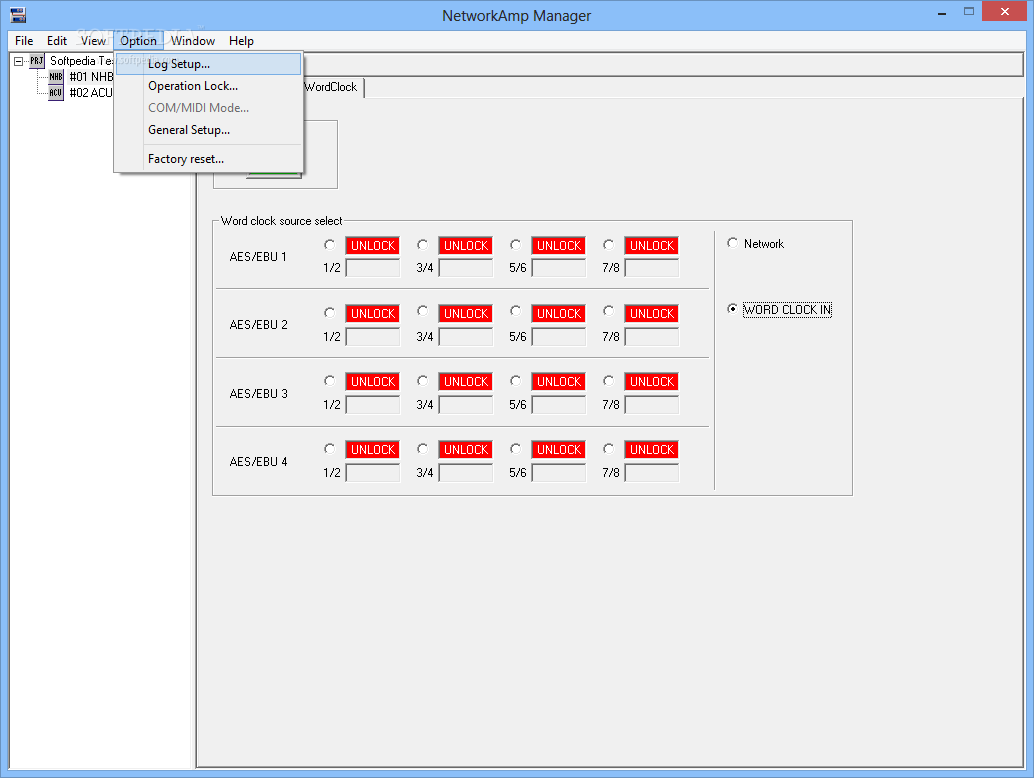
Task: Maximize the NetworkAmp Manager window
Action: [x=969, y=11]
